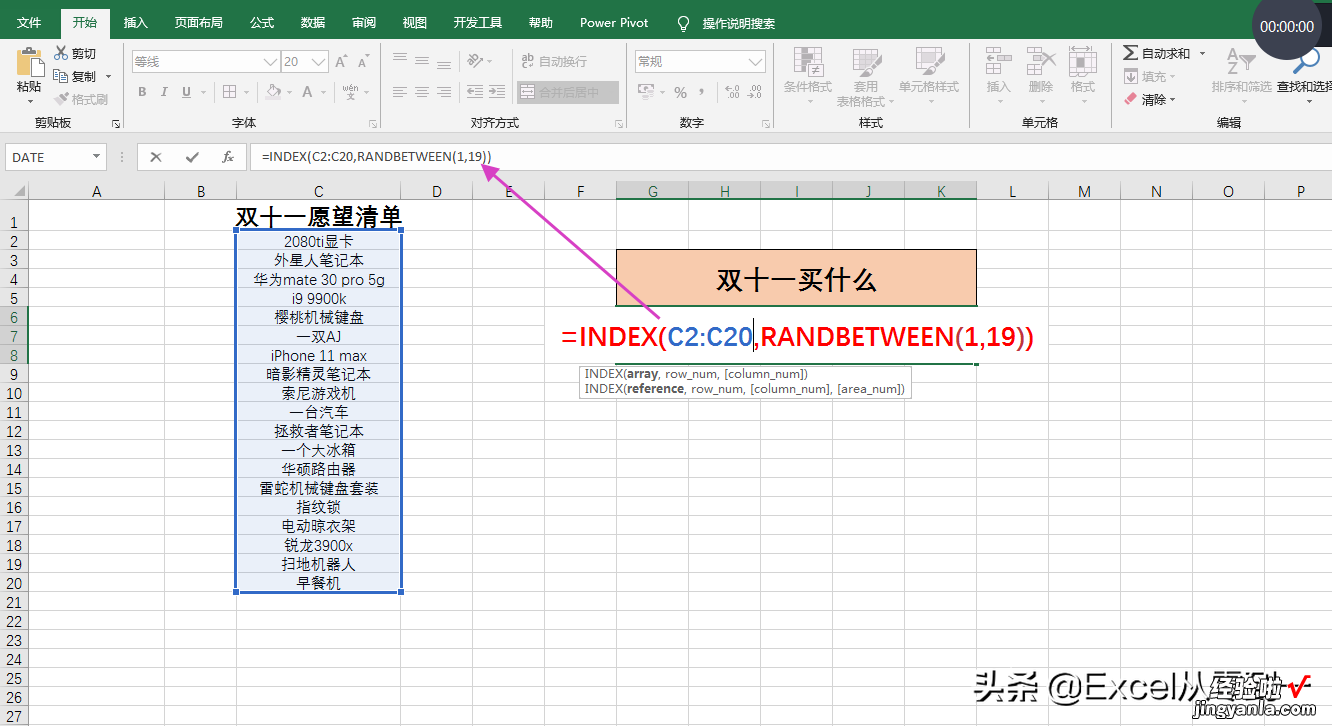Screen dimensions: 1332x726
Task: Confirm the formula with the checkmark
Action: click(x=191, y=157)
